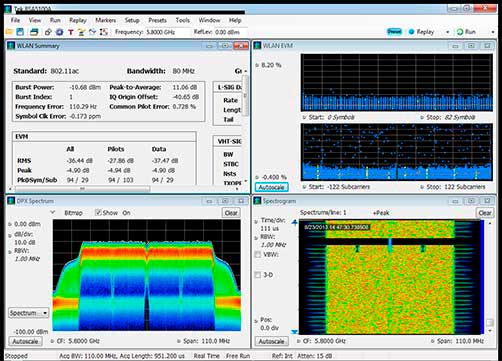The width and height of the screenshot is (502, 361).
Task: Open the Setup menu
Action: (x=132, y=20)
